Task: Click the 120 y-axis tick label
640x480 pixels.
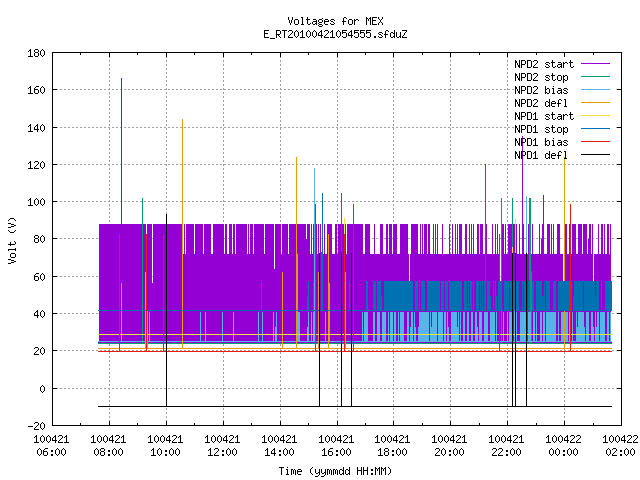Action: pyautogui.click(x=36, y=165)
